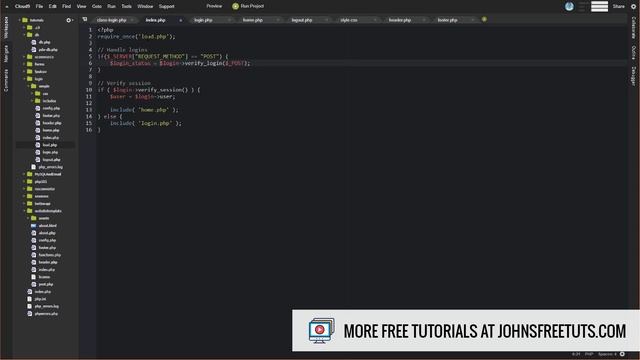
Task: Open the Tools menu
Action: [127, 6]
